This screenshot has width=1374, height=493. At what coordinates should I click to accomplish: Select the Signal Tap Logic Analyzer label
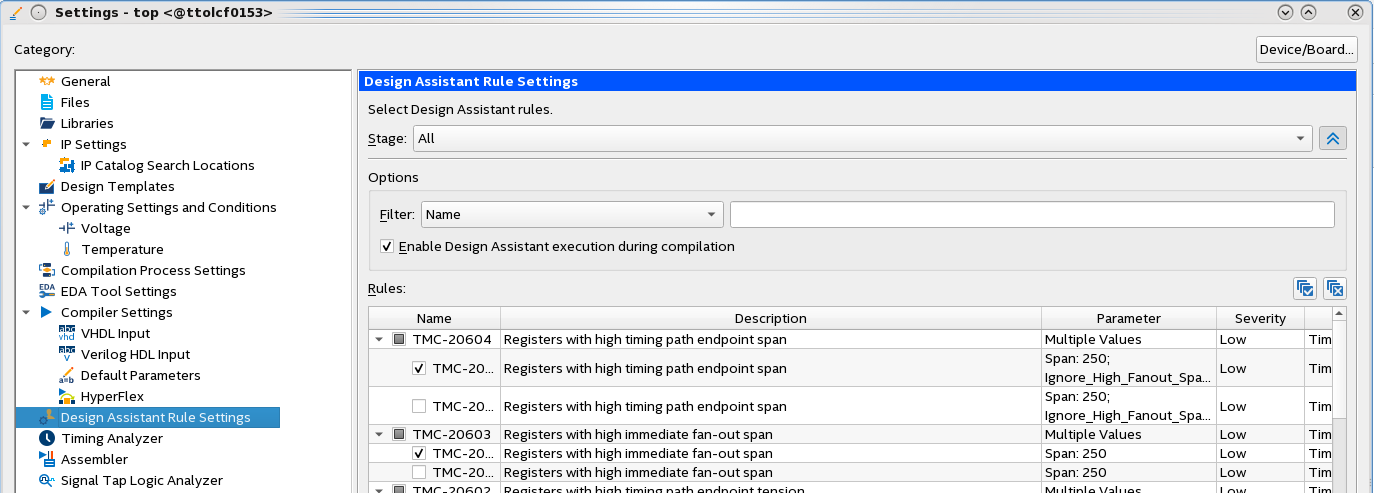click(142, 480)
